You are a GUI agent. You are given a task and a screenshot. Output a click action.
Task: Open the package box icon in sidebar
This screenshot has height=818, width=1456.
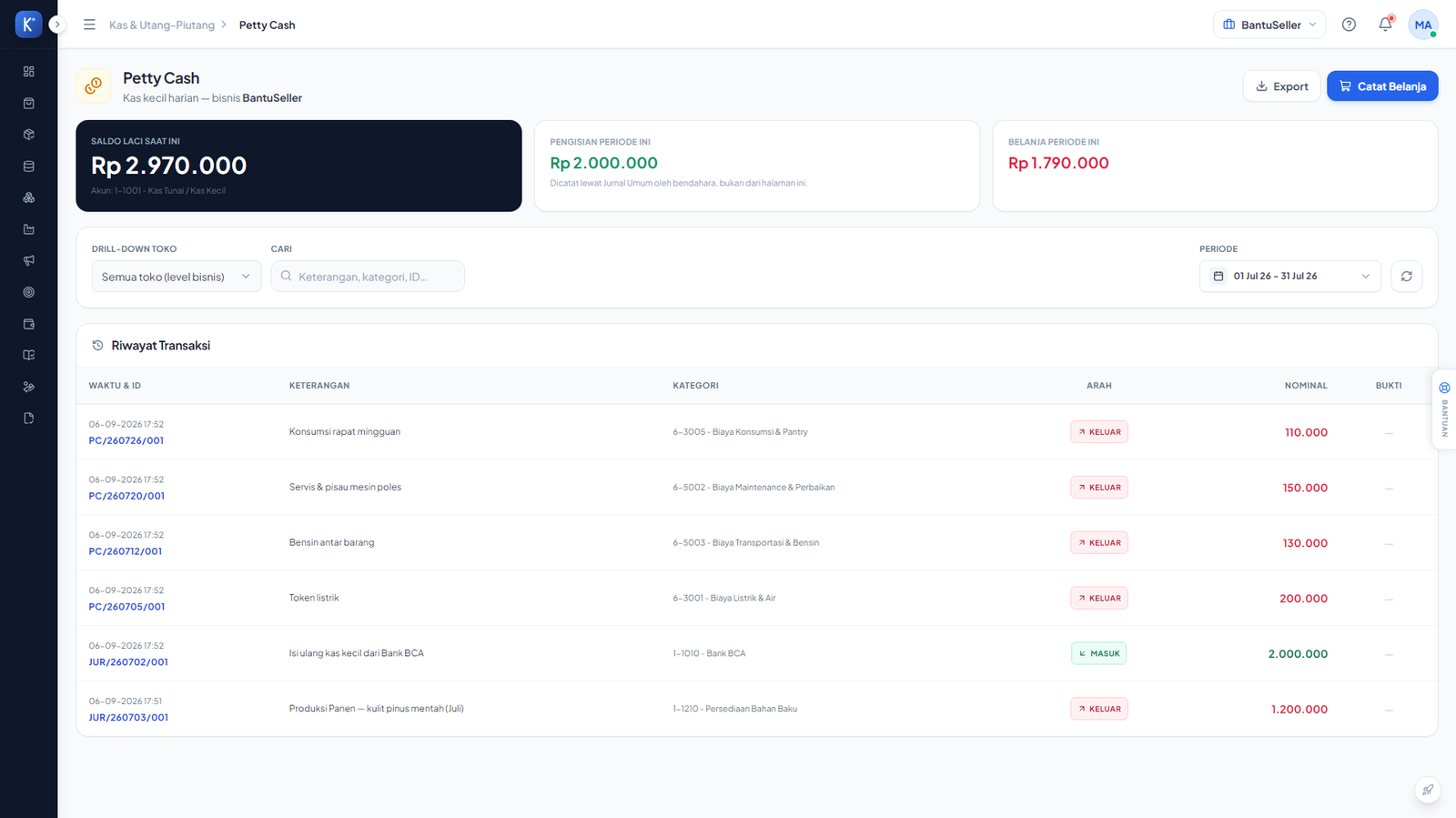[x=28, y=135]
